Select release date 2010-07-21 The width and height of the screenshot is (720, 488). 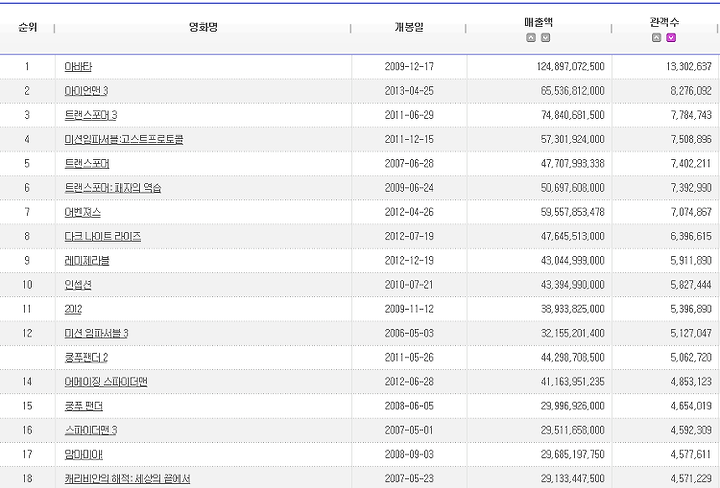[409, 285]
